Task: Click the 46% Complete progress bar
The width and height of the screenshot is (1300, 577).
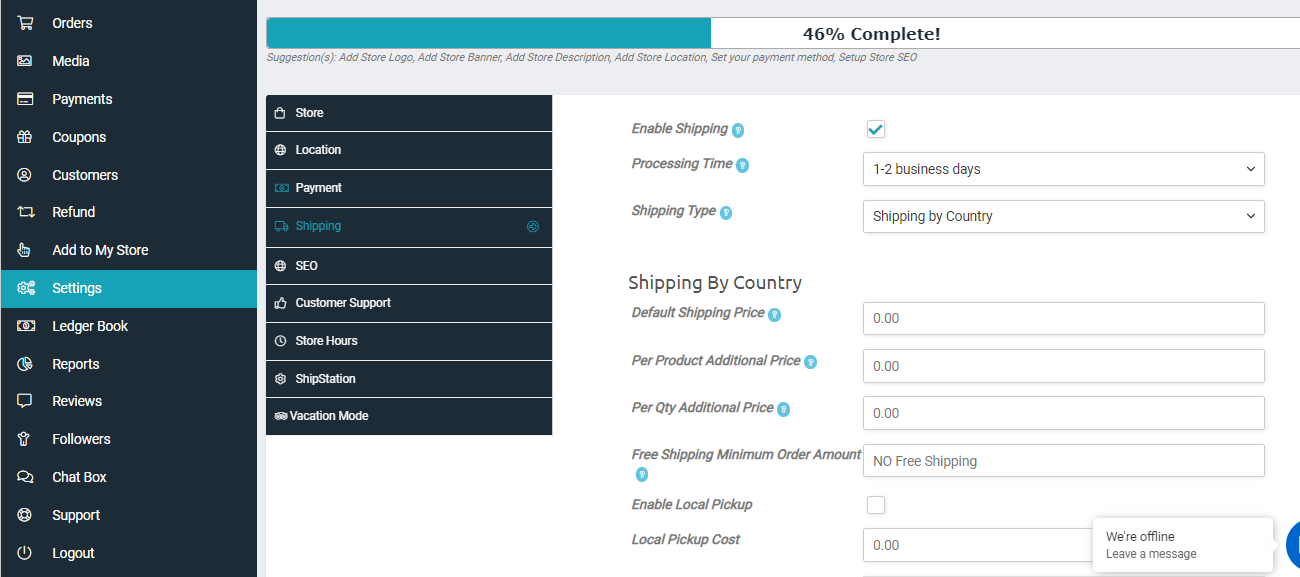Action: coord(783,33)
